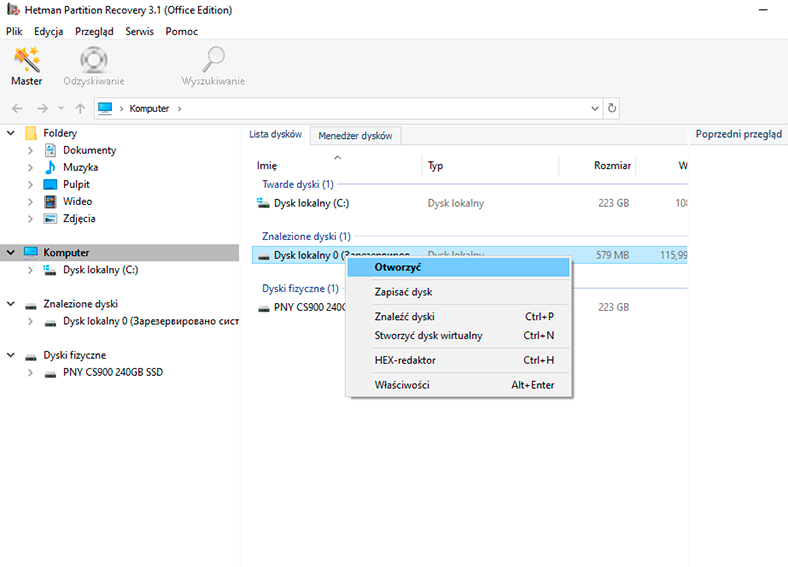Image resolution: width=788 pixels, height=567 pixels.
Task: Refresh the address bar location
Action: point(612,108)
